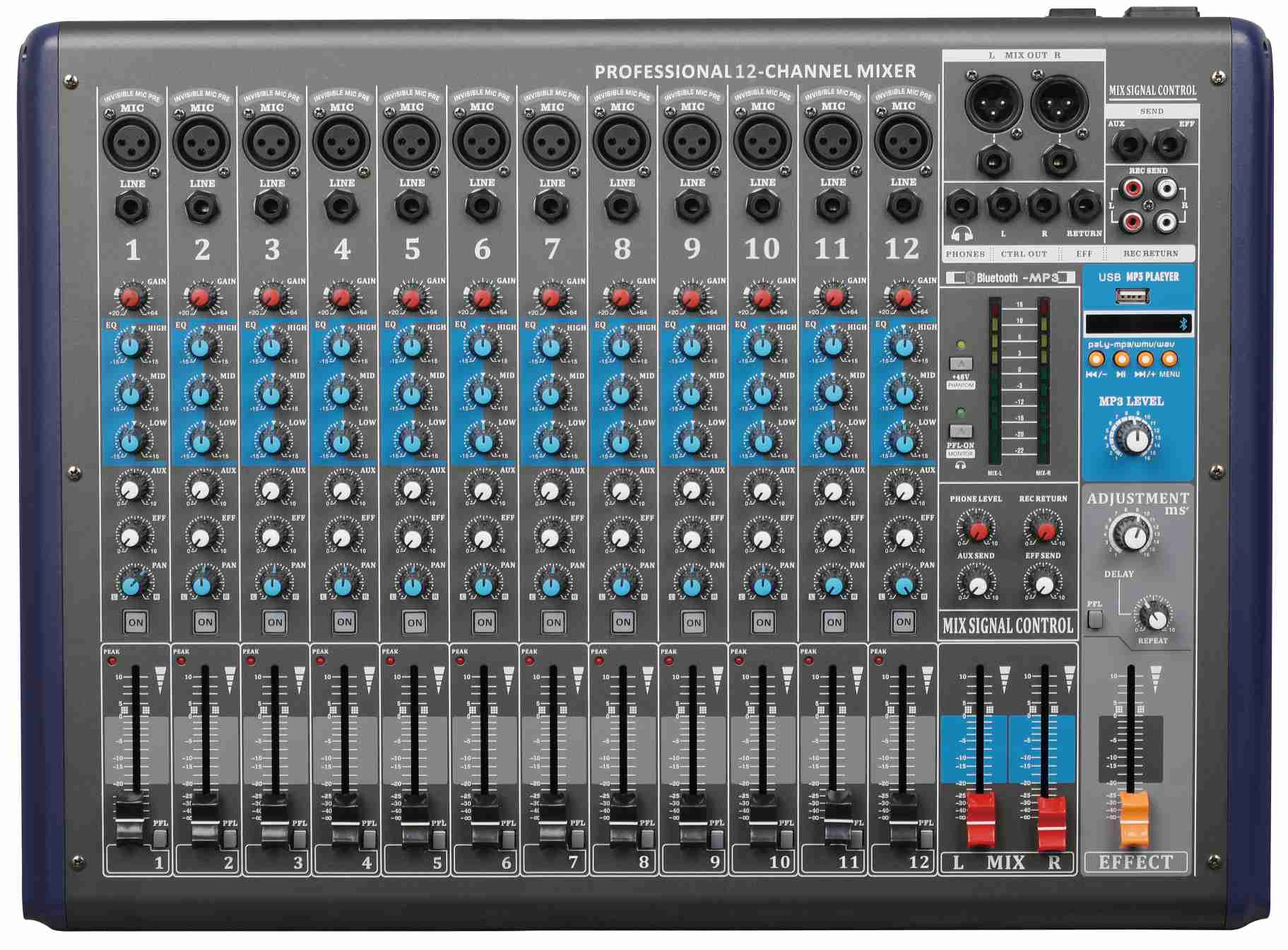Click channel 9 LOW EQ knob

[x=692, y=442]
